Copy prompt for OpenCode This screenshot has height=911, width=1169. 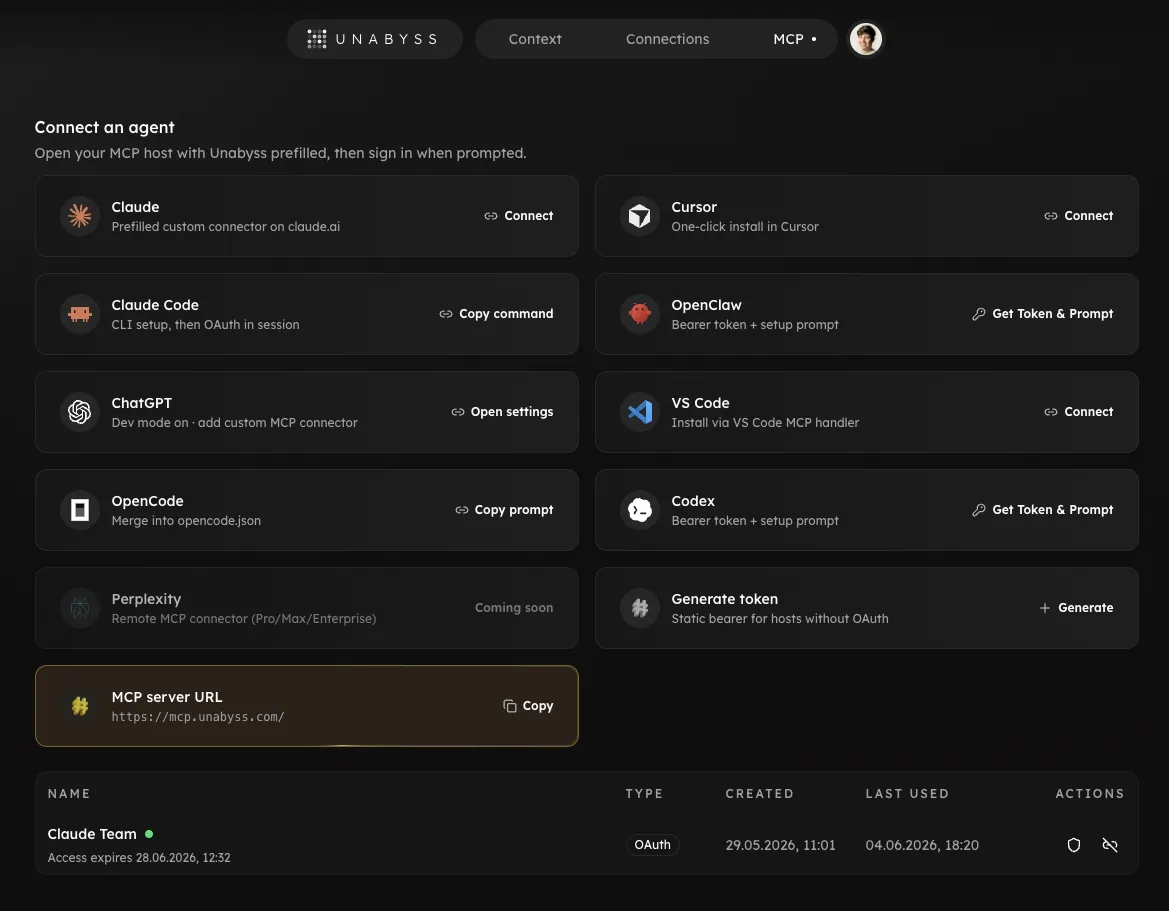click(504, 510)
